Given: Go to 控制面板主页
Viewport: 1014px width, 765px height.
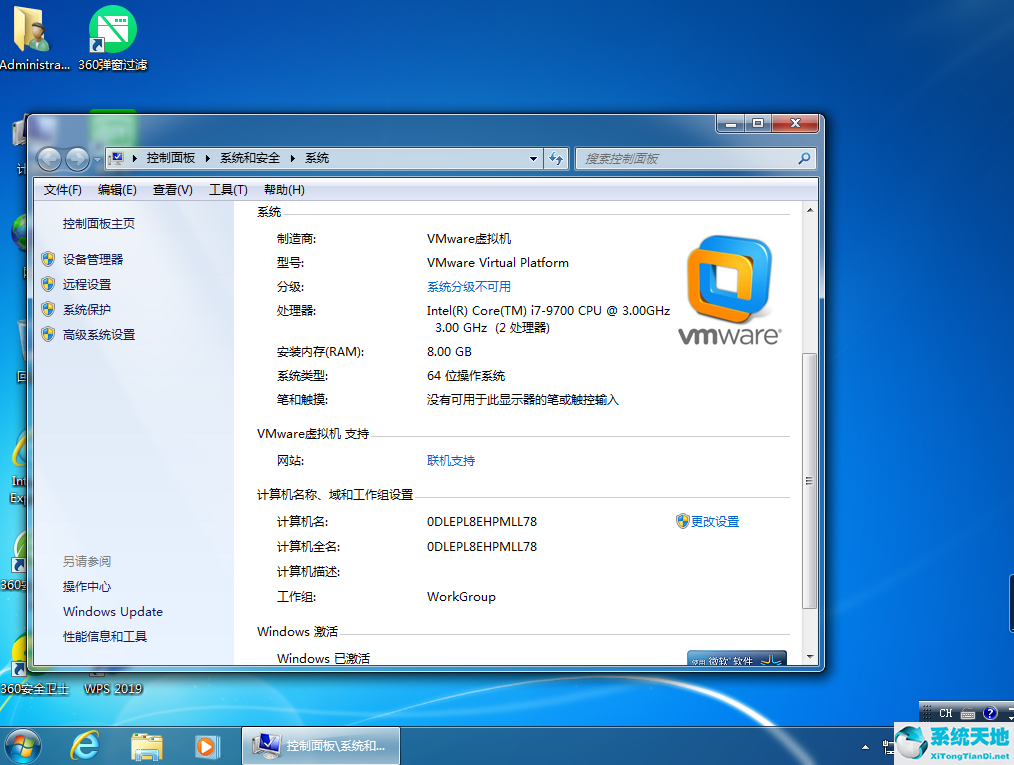Looking at the screenshot, I should click(x=99, y=224).
